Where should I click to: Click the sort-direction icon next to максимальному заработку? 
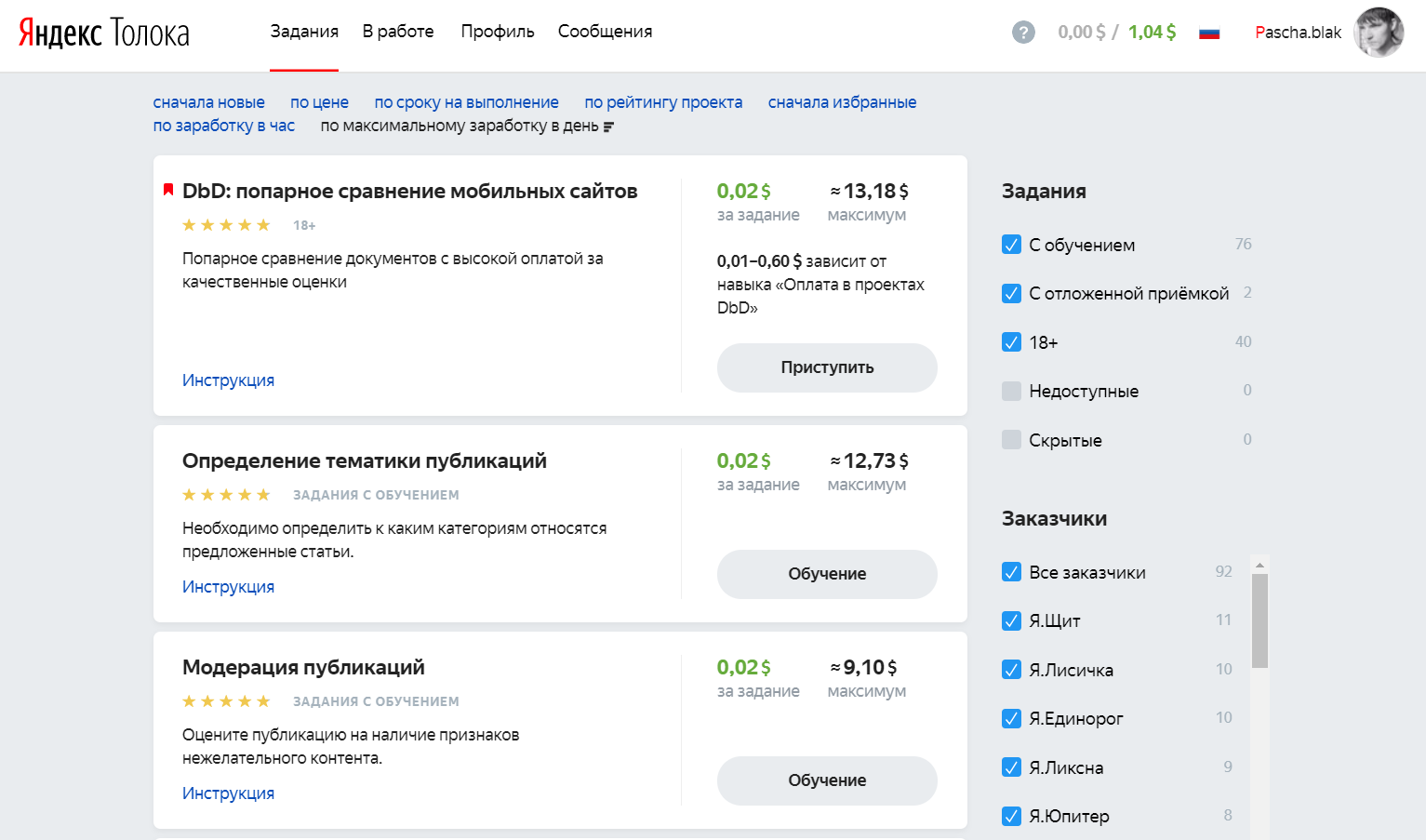pyautogui.click(x=608, y=127)
